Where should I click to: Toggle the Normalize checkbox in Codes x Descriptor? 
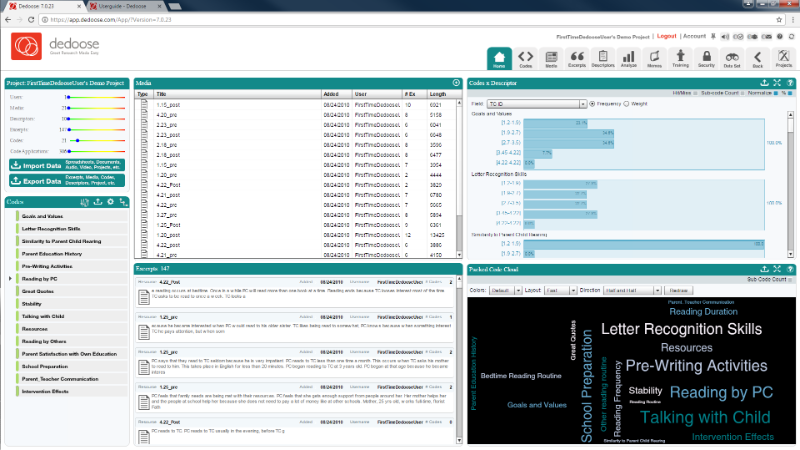click(x=776, y=93)
